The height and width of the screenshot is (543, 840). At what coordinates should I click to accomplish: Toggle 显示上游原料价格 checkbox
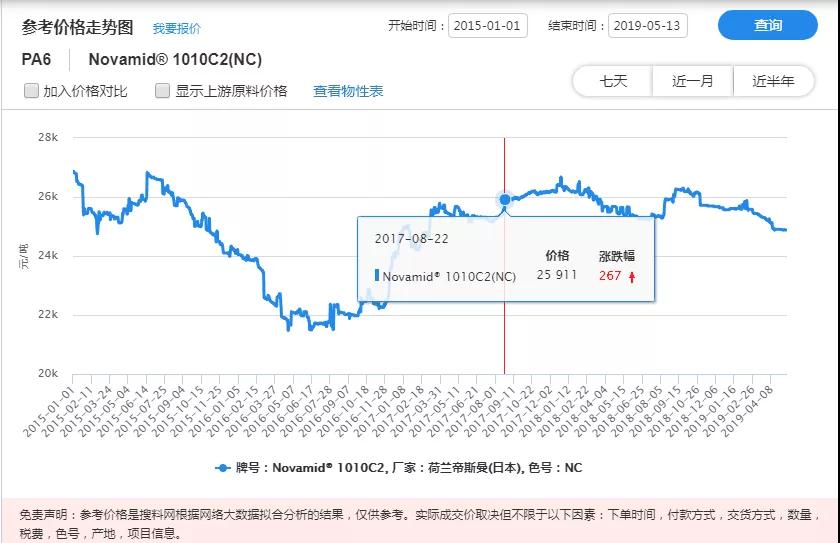162,91
